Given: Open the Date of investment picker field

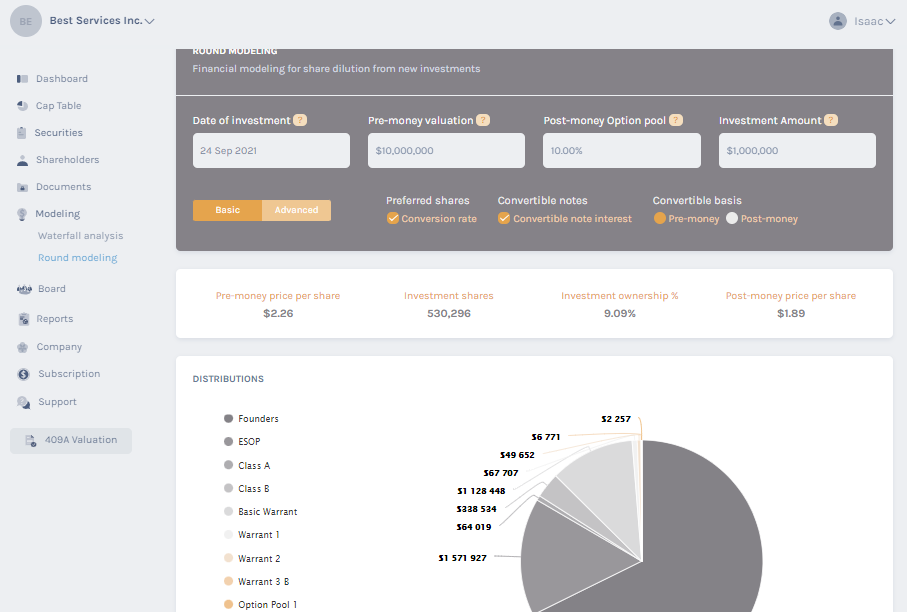Looking at the screenshot, I should pos(271,151).
